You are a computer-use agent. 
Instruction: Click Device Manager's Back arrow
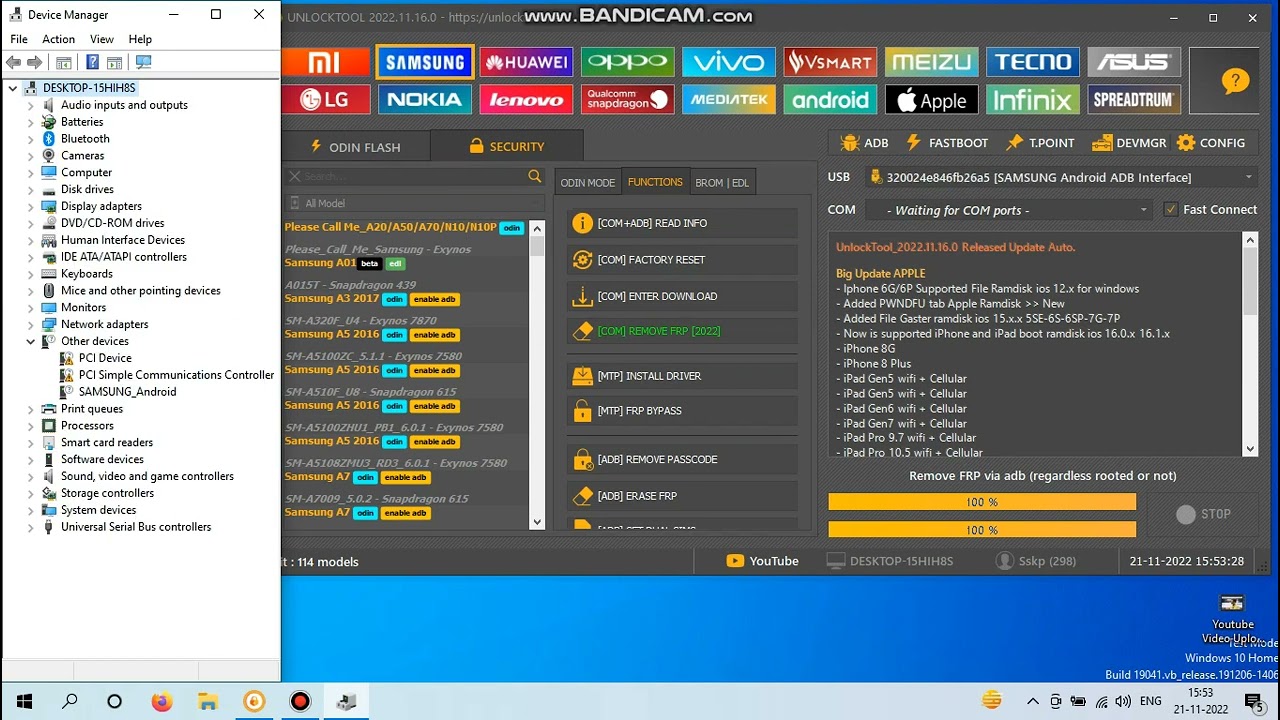13,62
